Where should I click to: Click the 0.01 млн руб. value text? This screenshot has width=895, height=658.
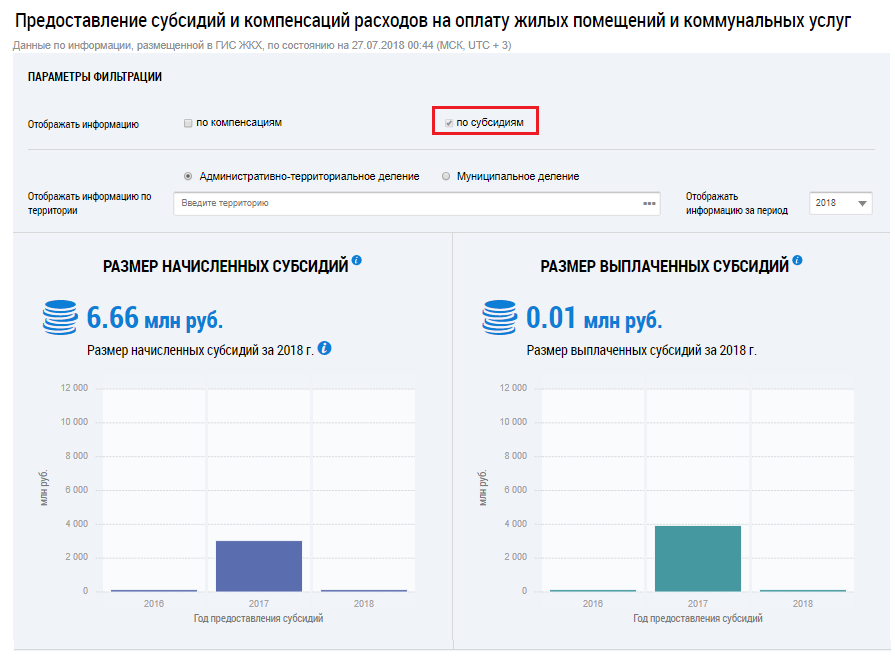594,319
